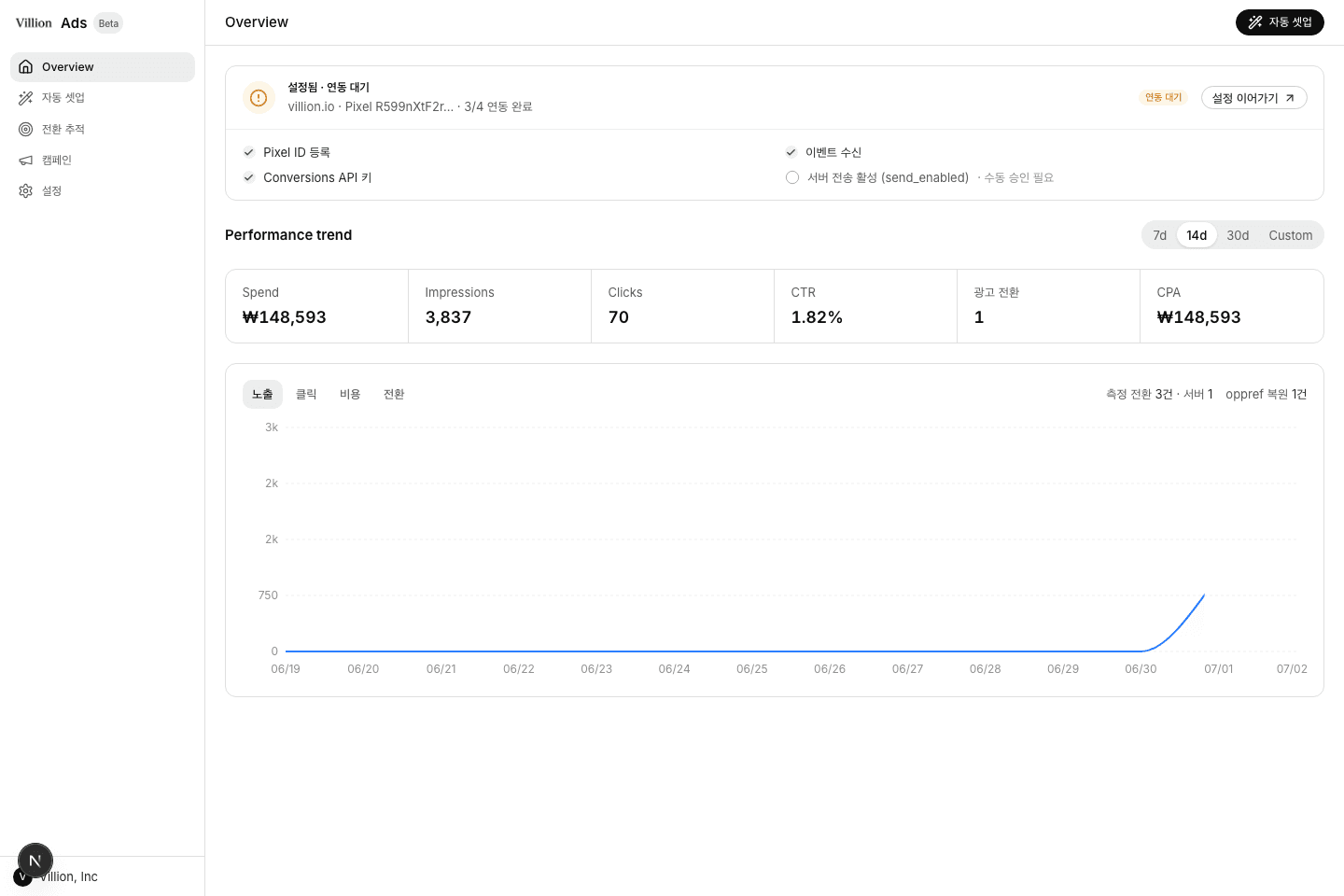Click the 연동 대기 status badge
Viewport: 1344px width, 896px height.
(1163, 98)
